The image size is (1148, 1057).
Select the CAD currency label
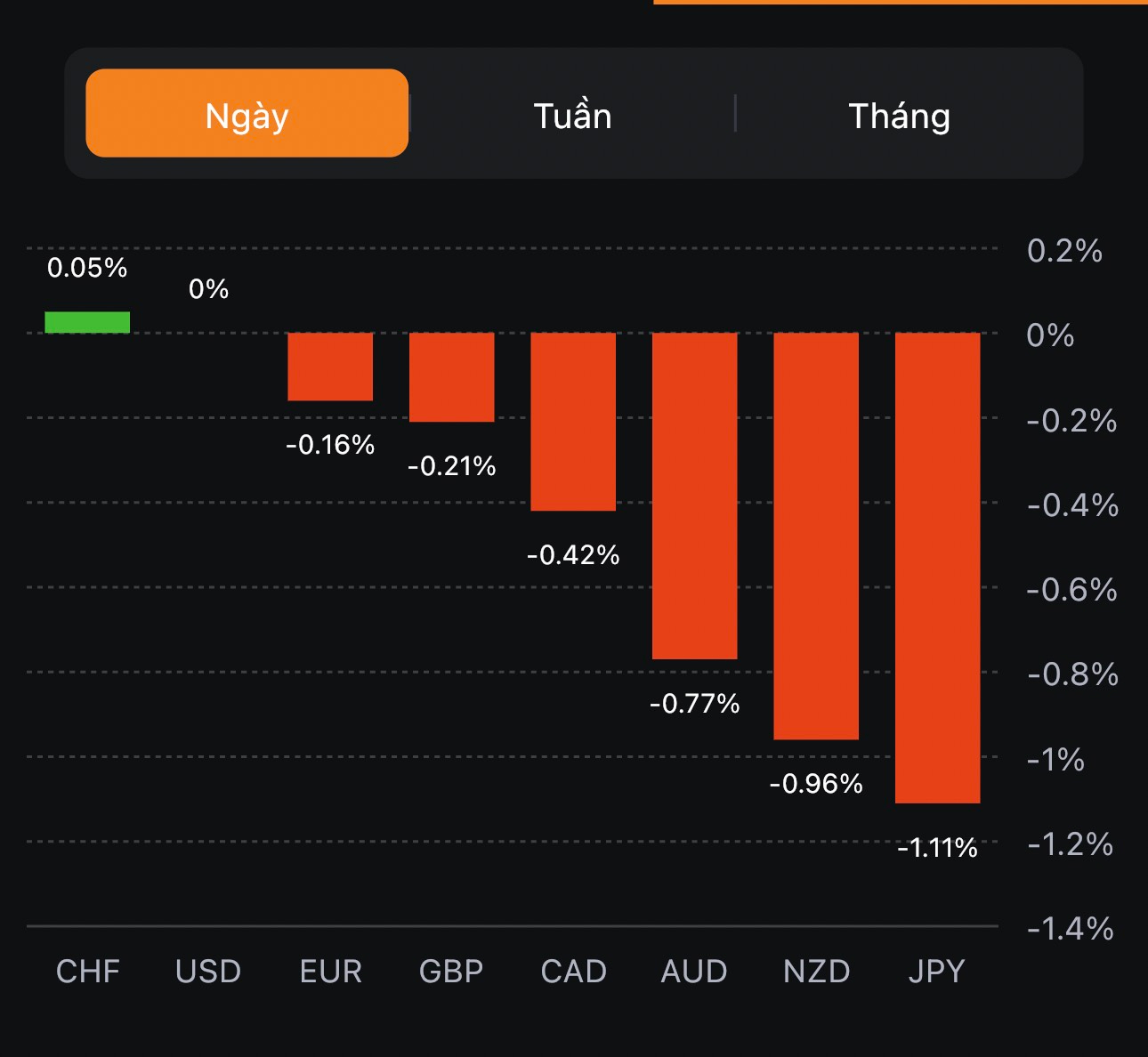pos(573,971)
